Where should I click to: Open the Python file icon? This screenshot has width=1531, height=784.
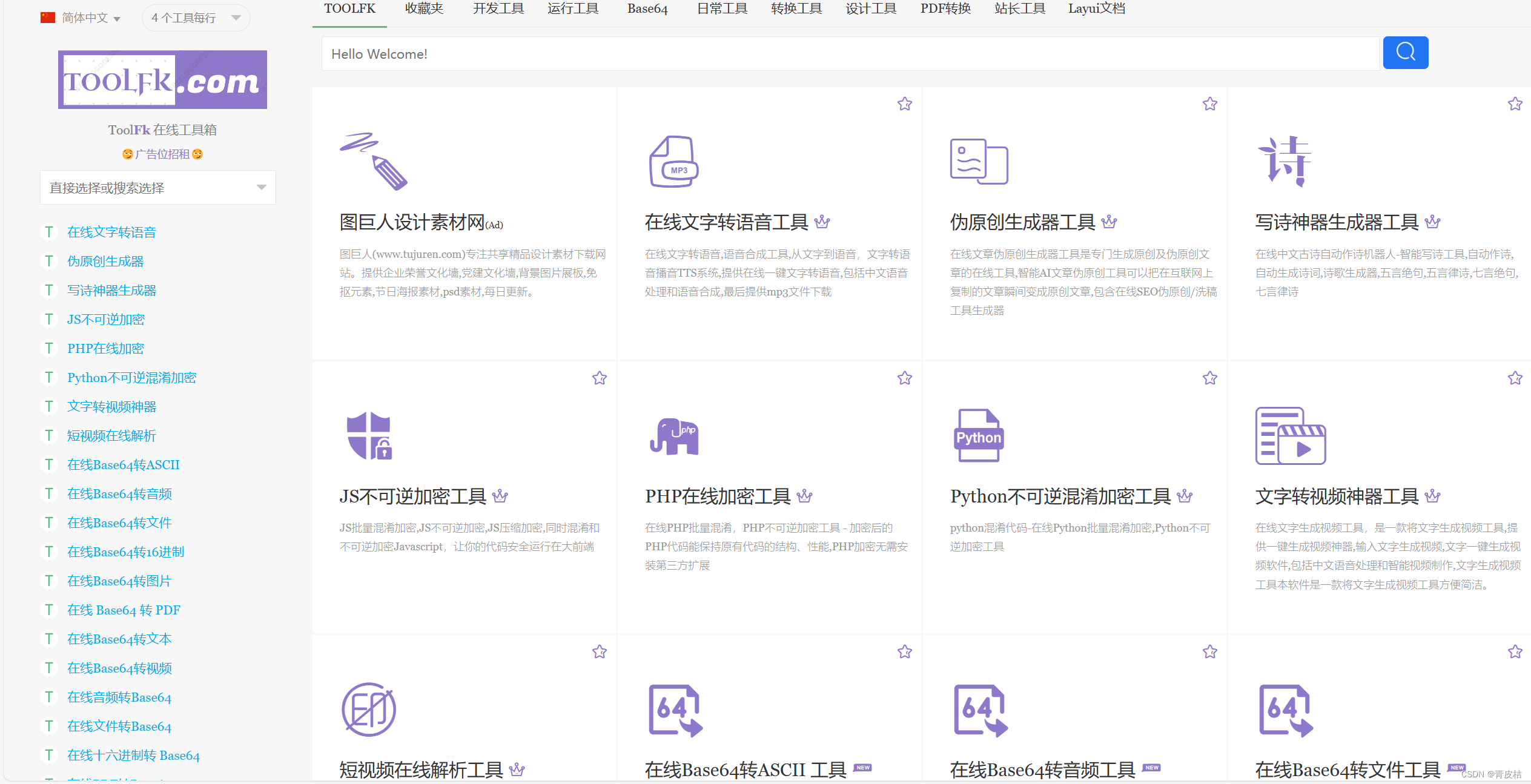tap(978, 436)
